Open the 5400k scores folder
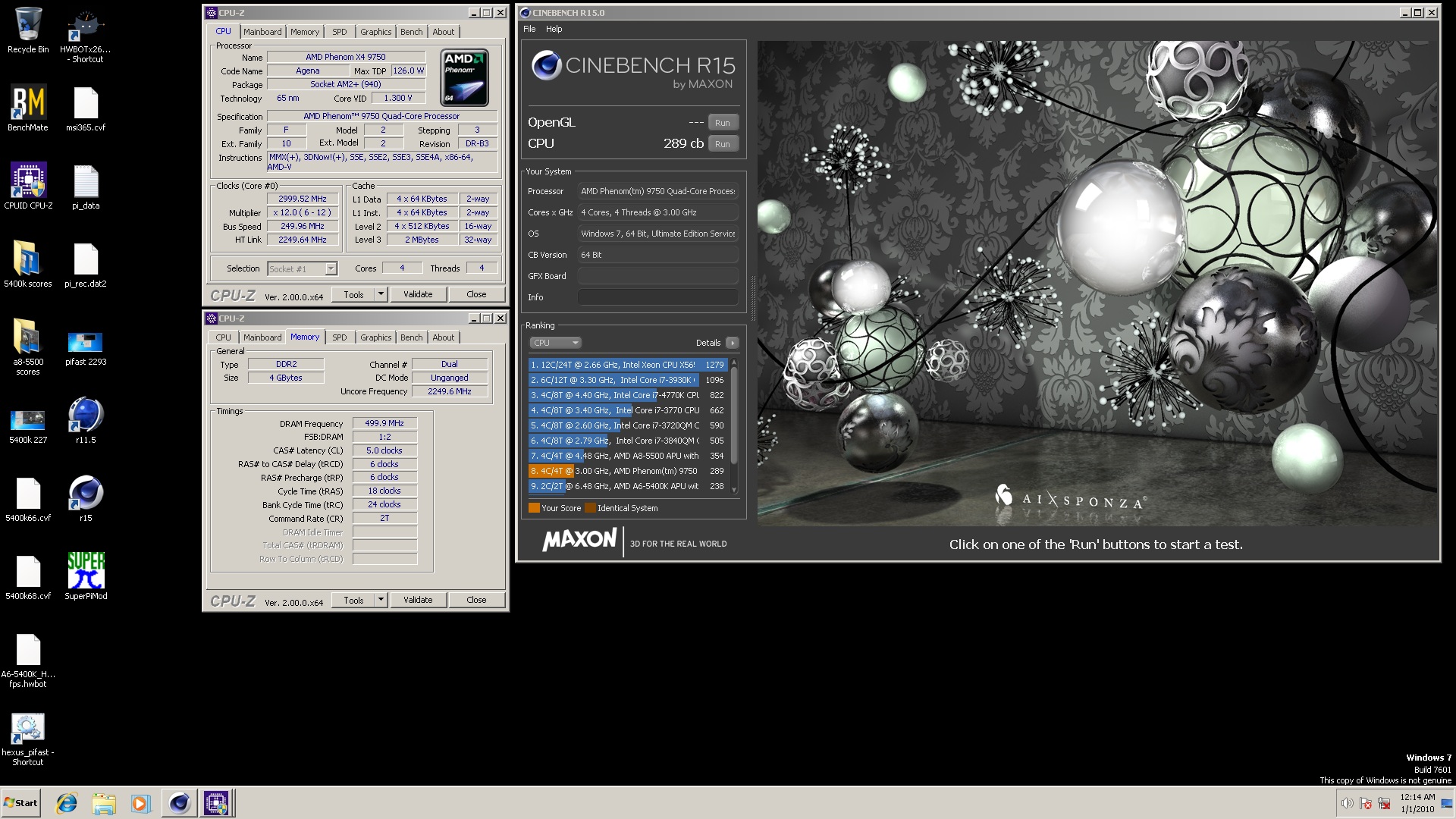Image resolution: width=1456 pixels, height=819 pixels. click(x=28, y=264)
